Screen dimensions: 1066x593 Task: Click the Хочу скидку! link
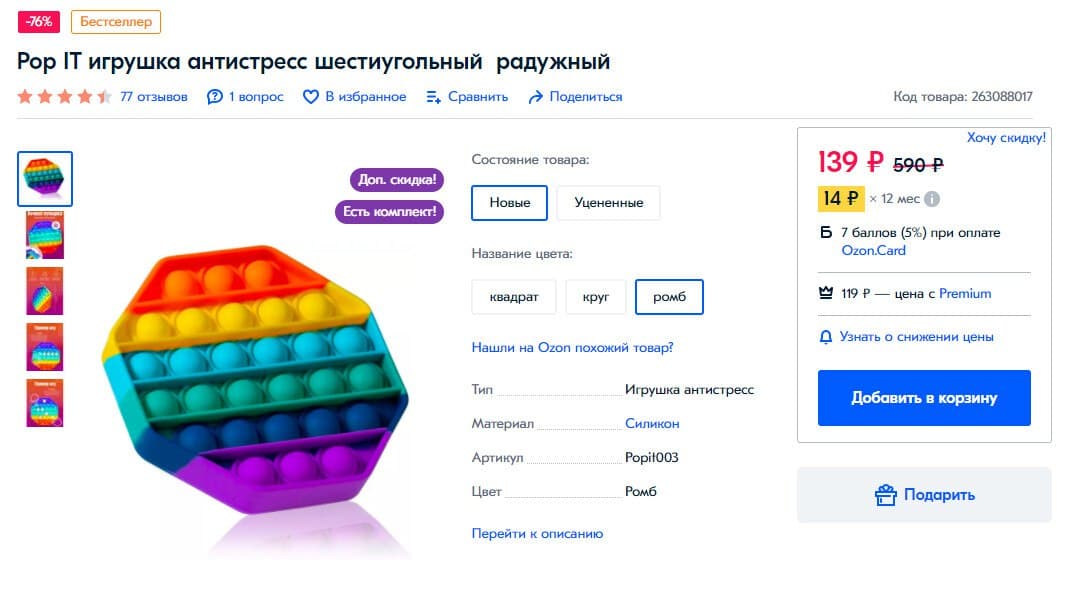(1006, 138)
